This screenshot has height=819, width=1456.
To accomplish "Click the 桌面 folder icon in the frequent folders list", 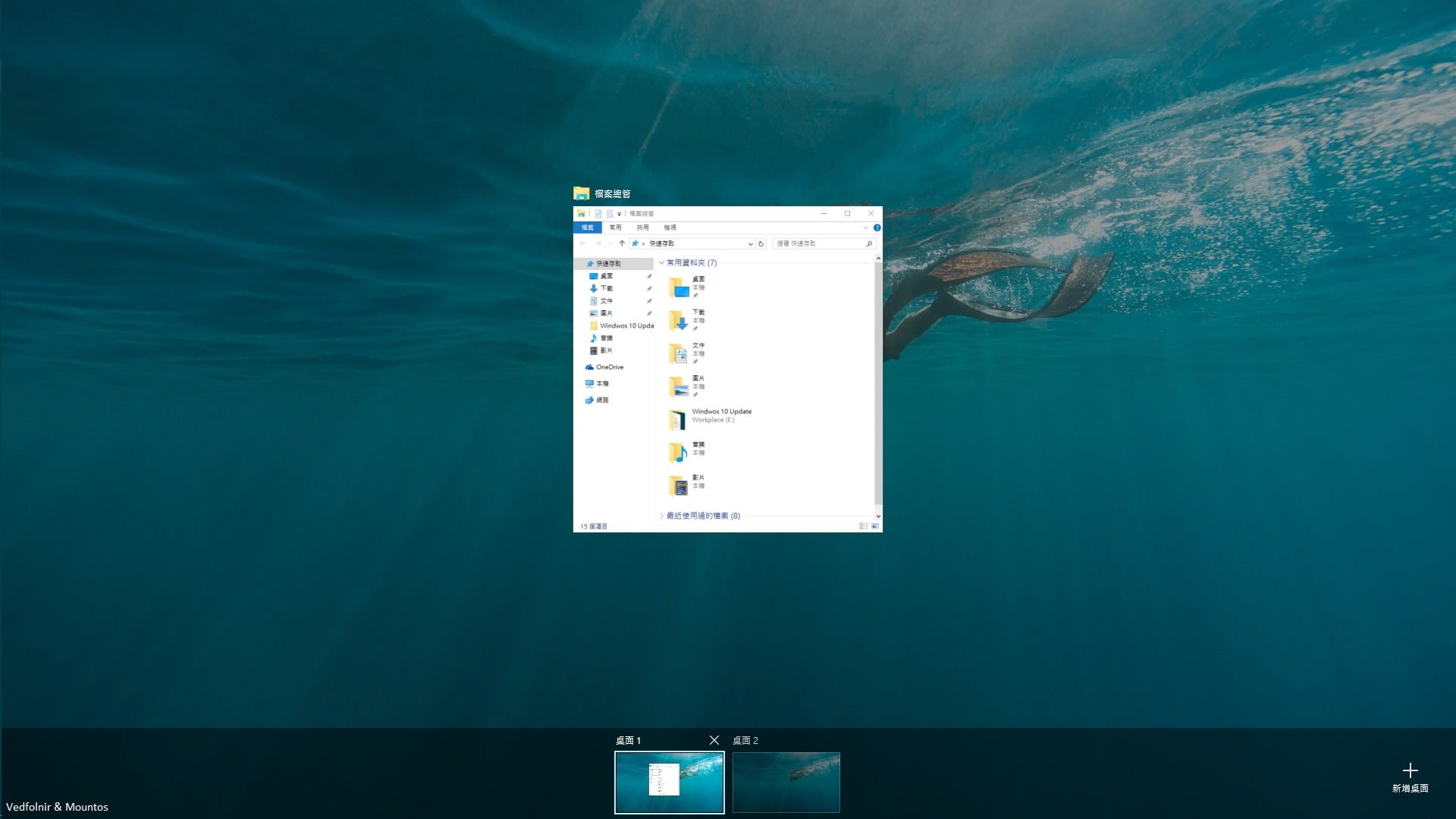I will 679,287.
